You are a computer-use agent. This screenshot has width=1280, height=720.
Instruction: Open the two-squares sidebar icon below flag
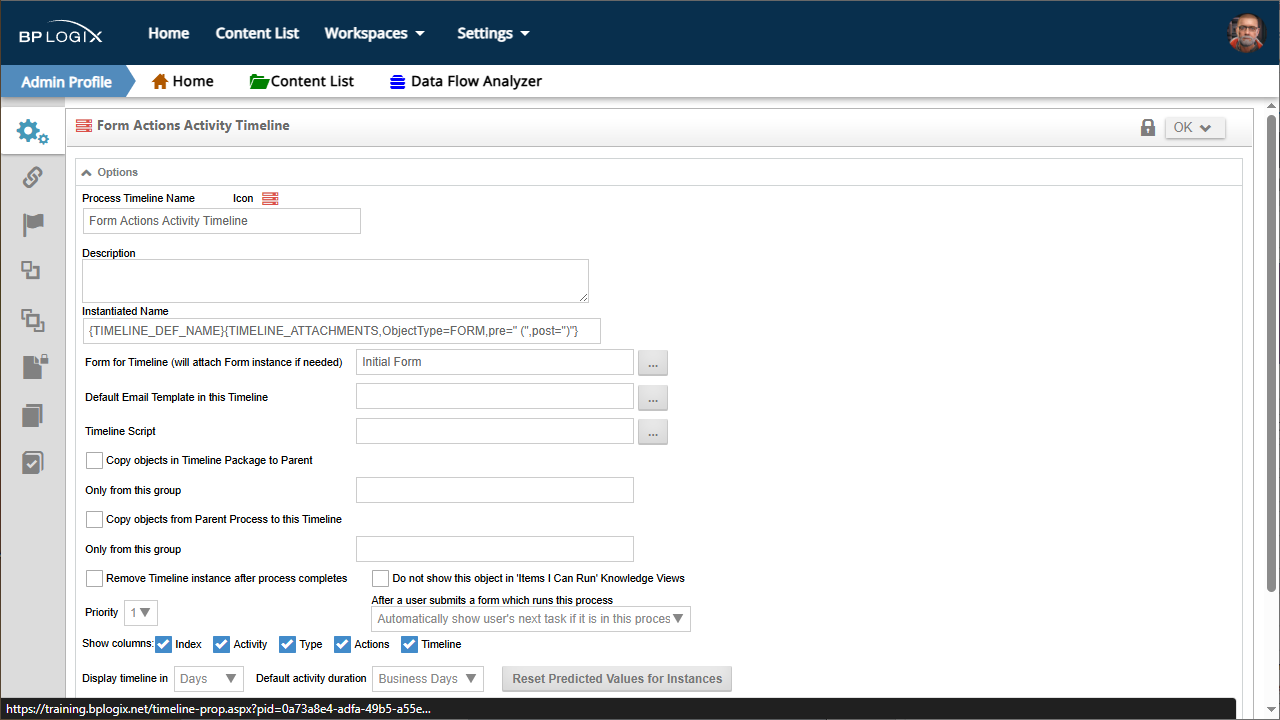point(32,270)
